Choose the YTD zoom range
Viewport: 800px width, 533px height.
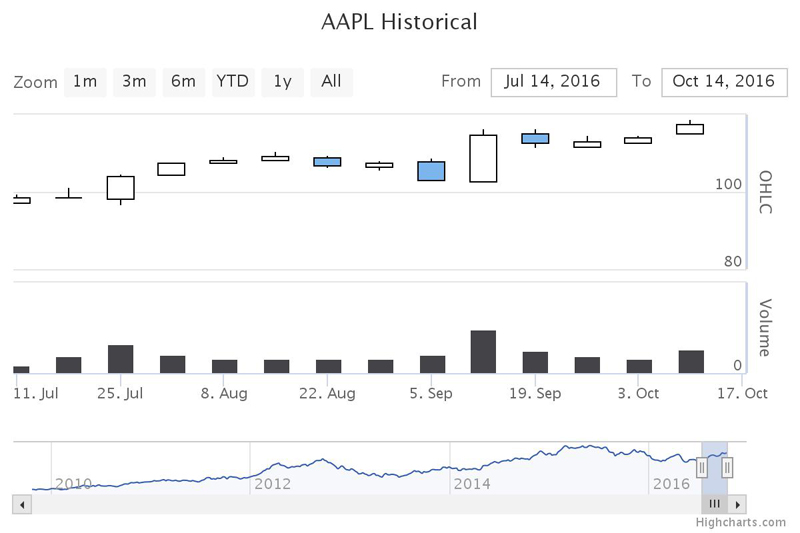[x=233, y=82]
